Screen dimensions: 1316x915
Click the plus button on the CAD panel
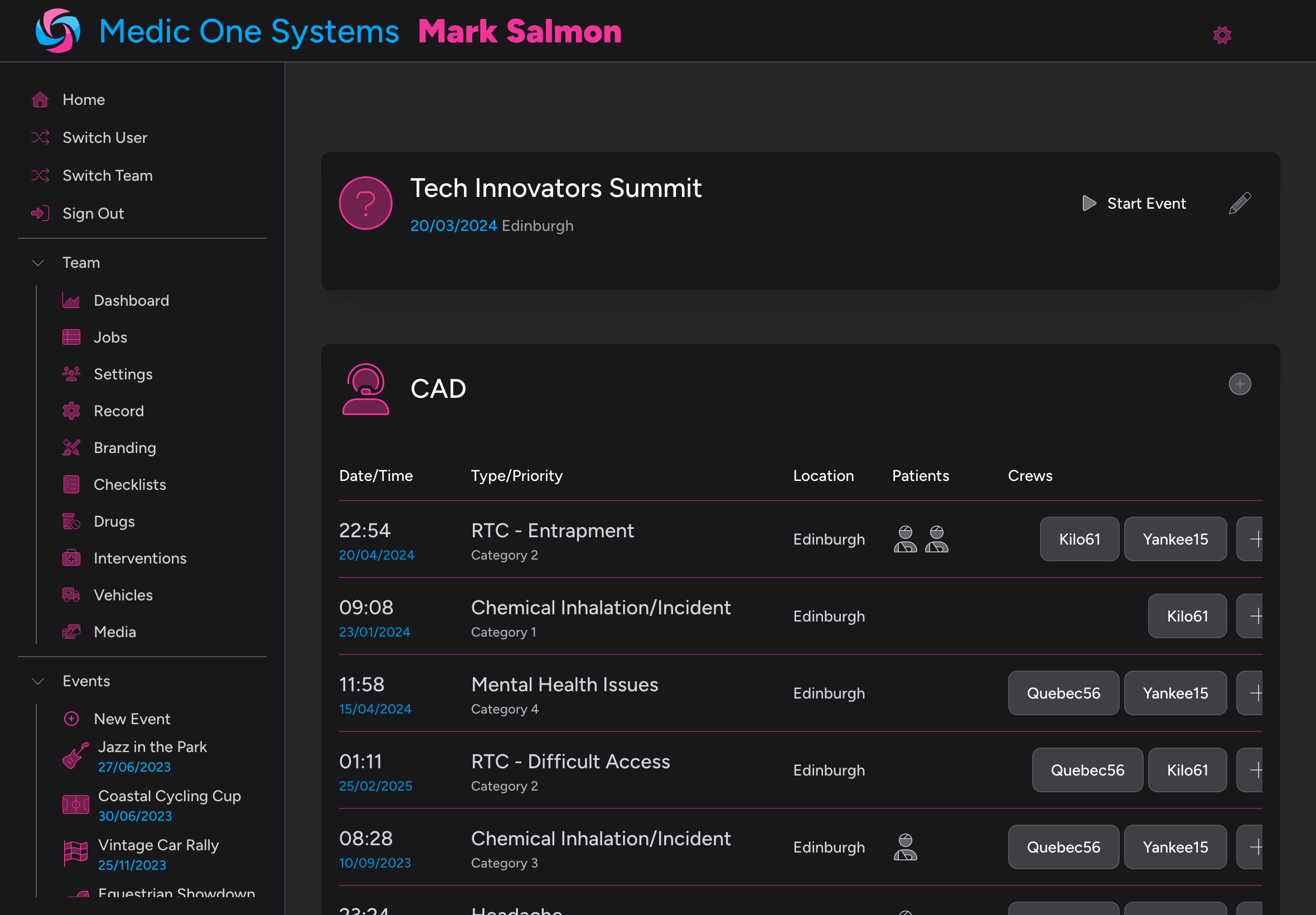coord(1239,384)
